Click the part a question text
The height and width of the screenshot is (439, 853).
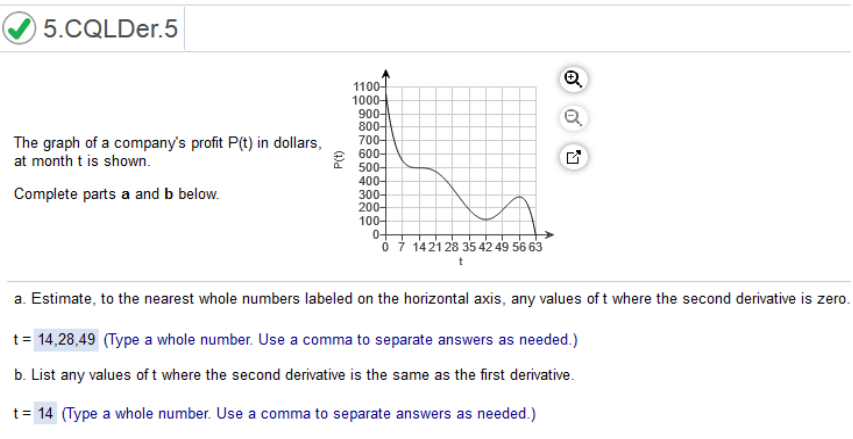coord(431,299)
